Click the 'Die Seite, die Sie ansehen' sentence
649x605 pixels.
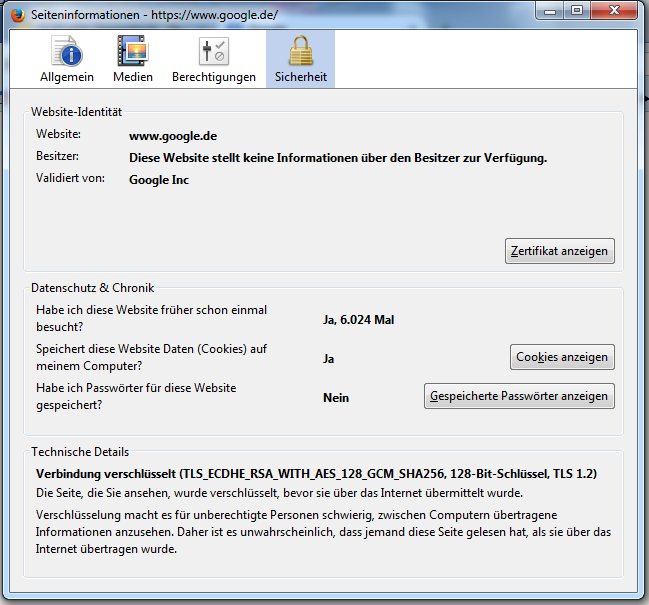279,493
